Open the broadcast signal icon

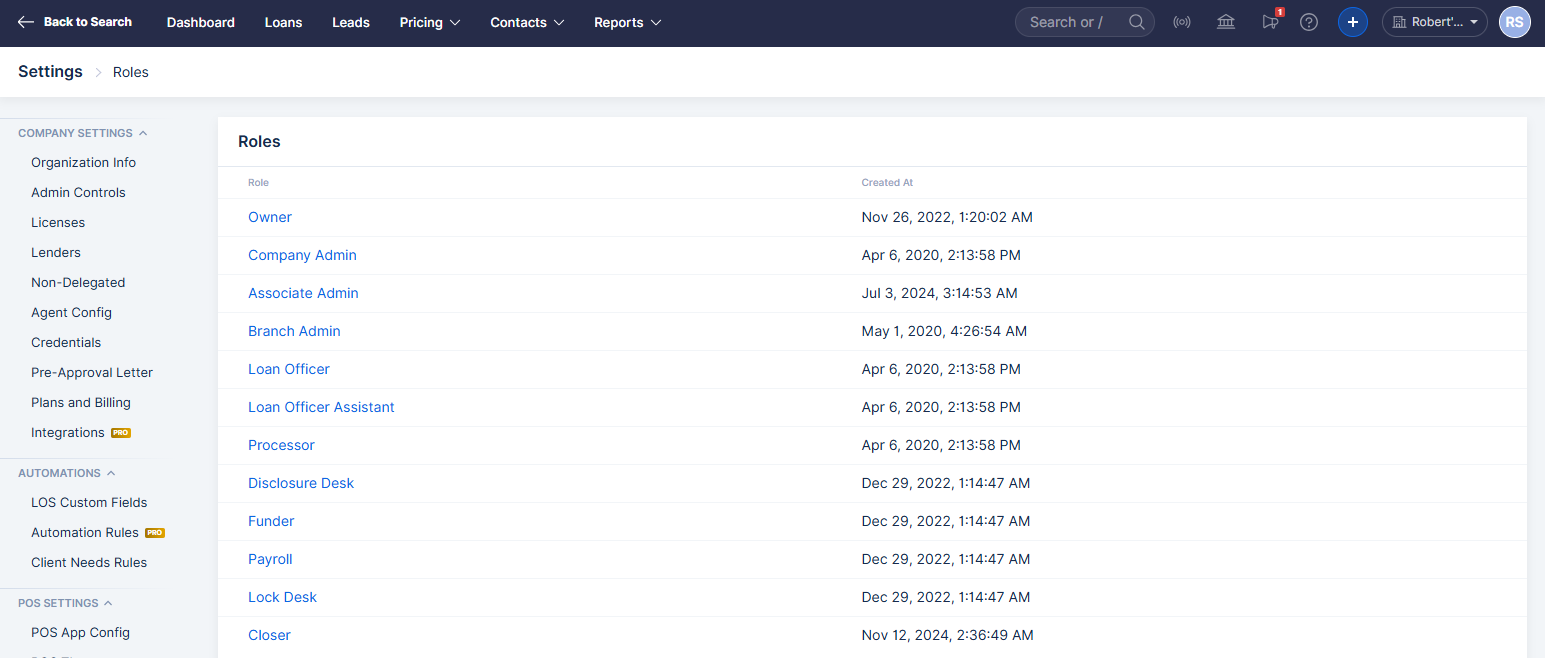point(1182,22)
